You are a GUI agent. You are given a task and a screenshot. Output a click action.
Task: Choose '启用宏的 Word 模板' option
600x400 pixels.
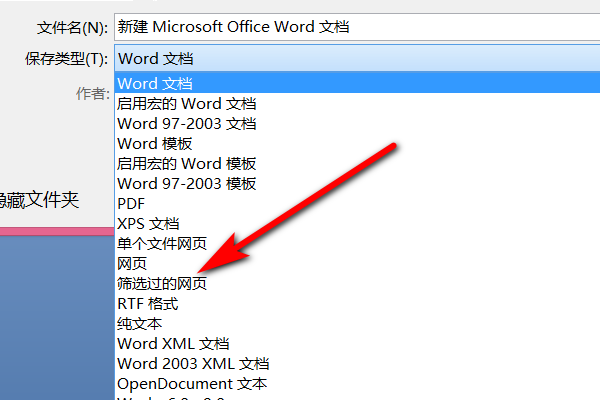(357, 163)
